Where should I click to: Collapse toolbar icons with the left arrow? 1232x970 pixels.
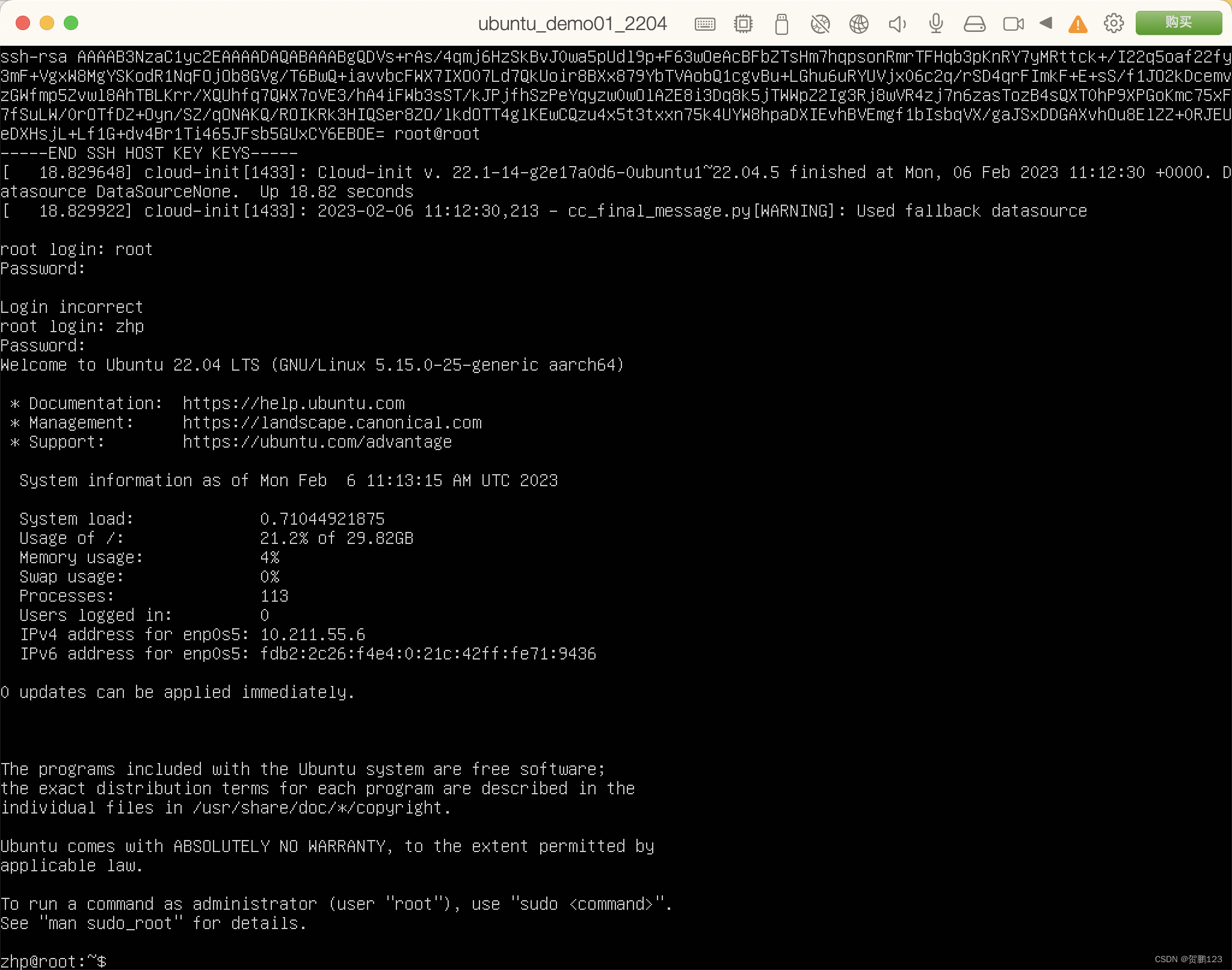click(x=1046, y=23)
